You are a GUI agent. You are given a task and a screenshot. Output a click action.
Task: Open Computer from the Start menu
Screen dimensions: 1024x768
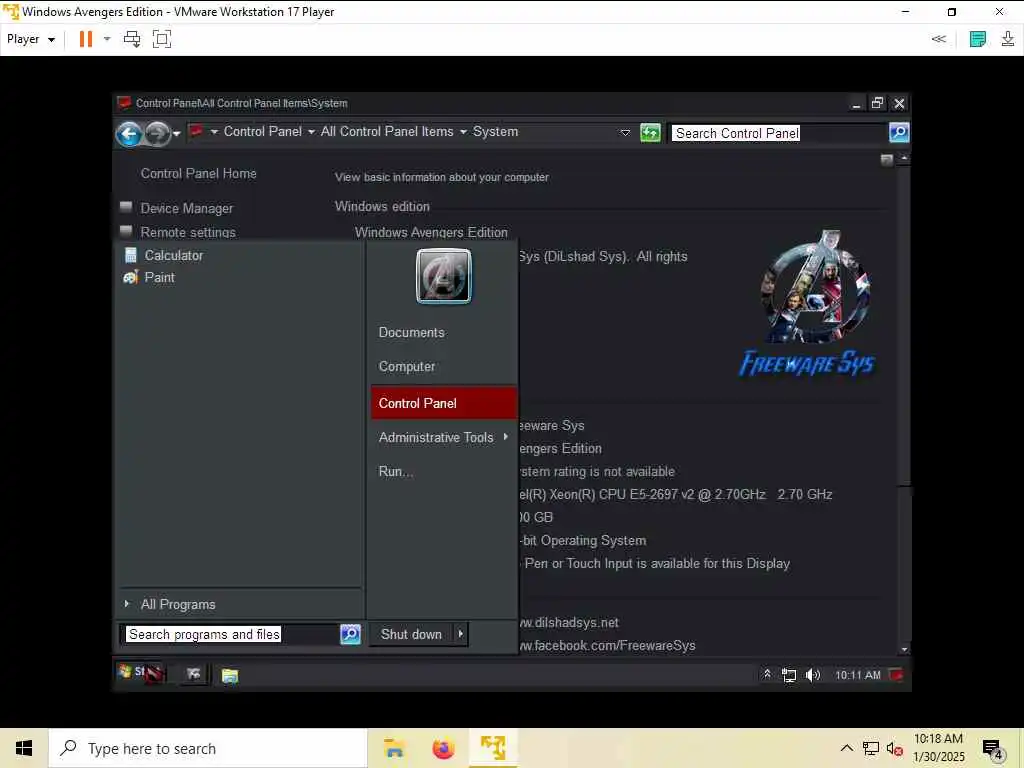pyautogui.click(x=407, y=366)
